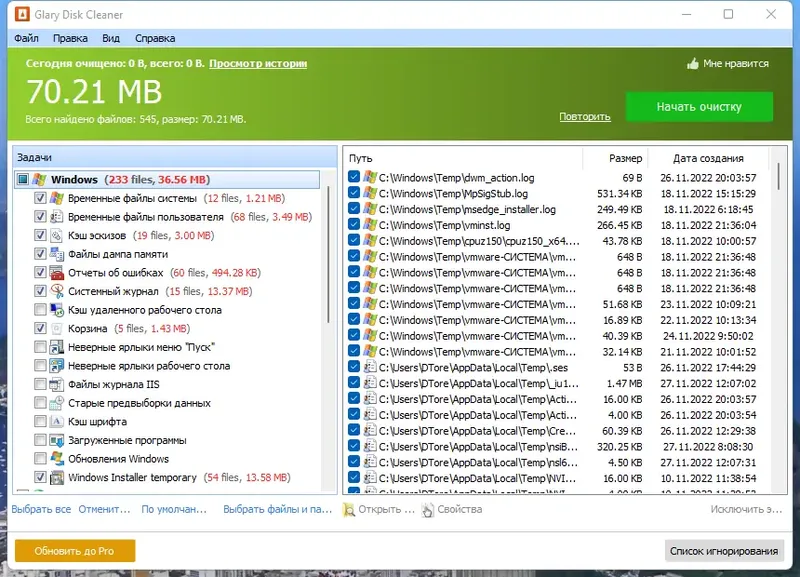The image size is (800, 577).
Task: Click the Временные файлы пользователя icon
Action: [x=57, y=217]
